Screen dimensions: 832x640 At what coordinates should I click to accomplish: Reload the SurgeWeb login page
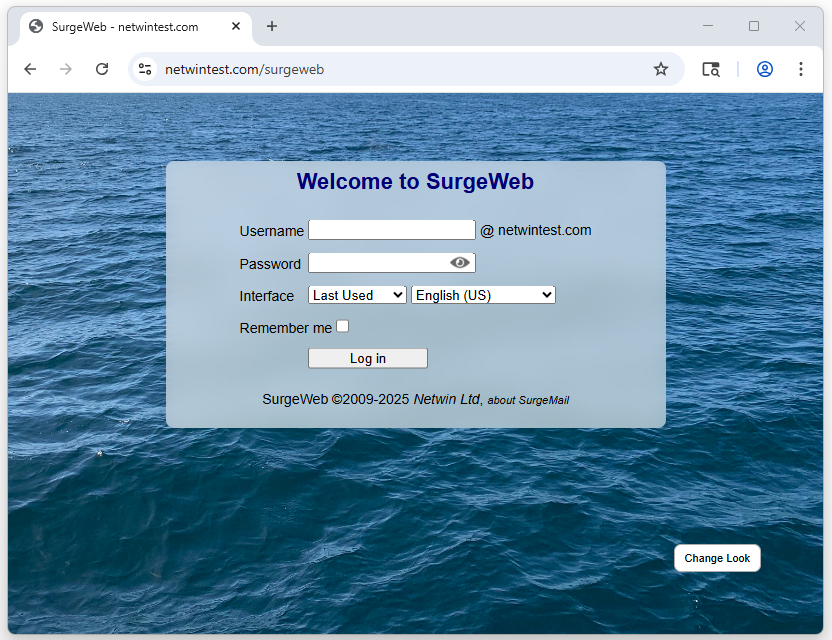pos(102,69)
